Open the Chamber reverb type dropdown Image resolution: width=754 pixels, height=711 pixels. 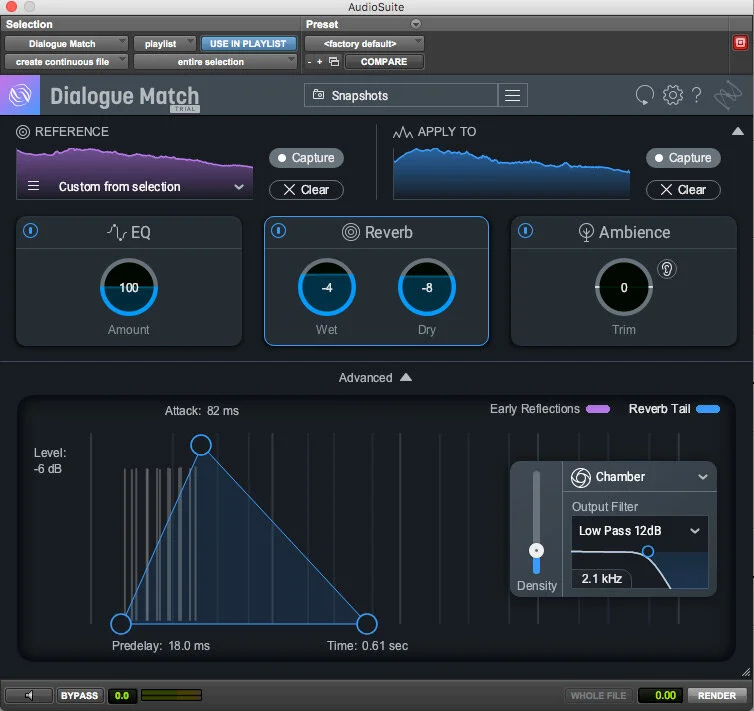(640, 477)
